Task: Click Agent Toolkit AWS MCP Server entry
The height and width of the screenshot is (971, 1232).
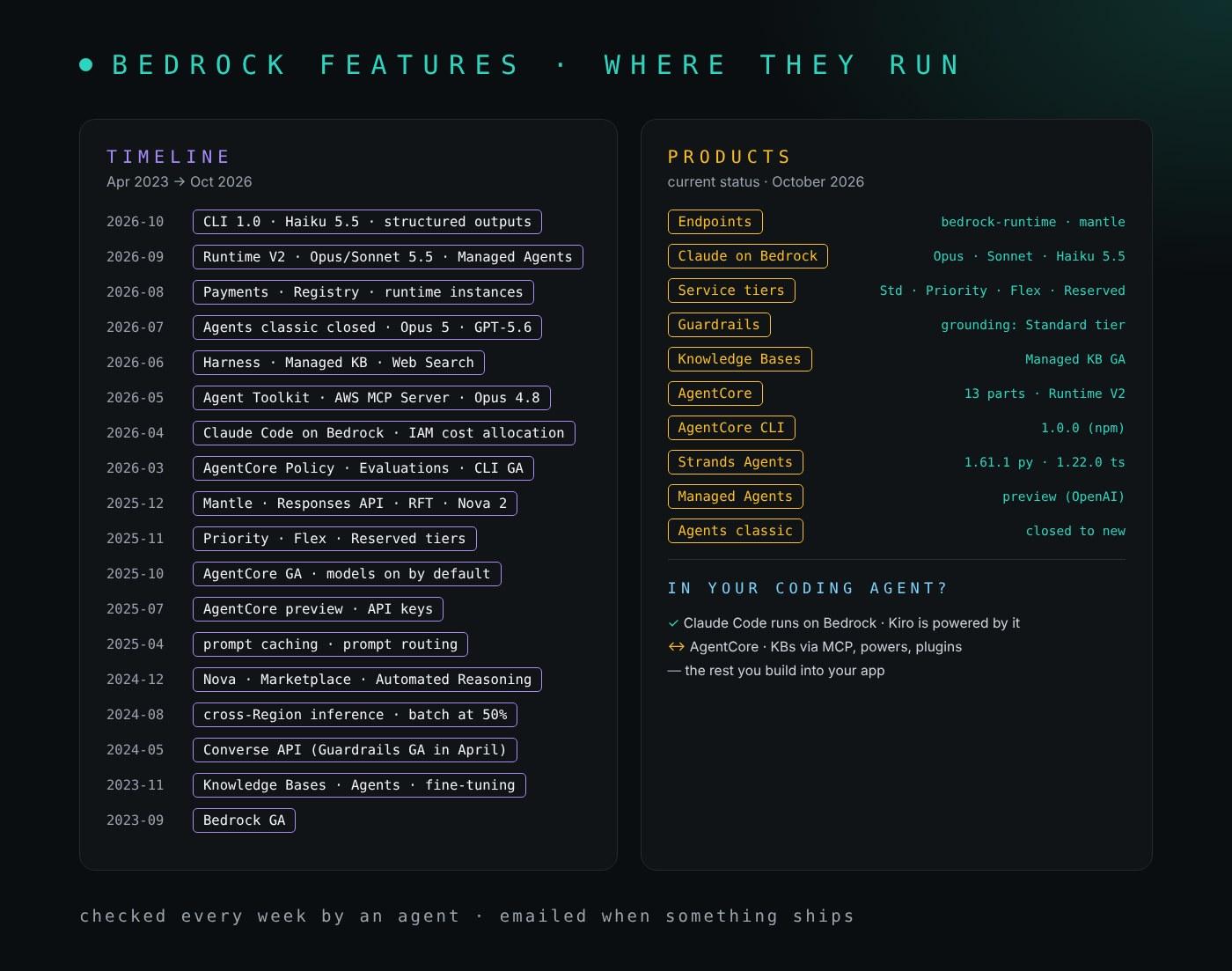Action: click(x=371, y=398)
